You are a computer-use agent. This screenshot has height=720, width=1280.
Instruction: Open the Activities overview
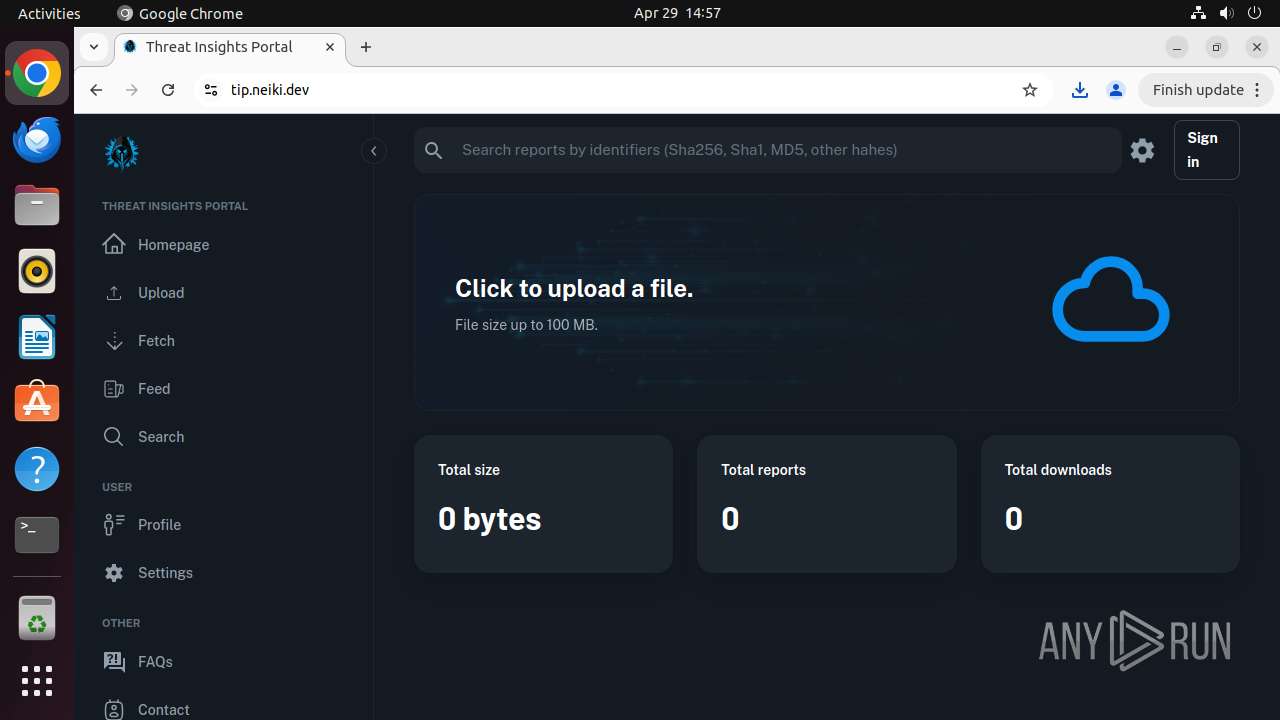click(x=49, y=13)
